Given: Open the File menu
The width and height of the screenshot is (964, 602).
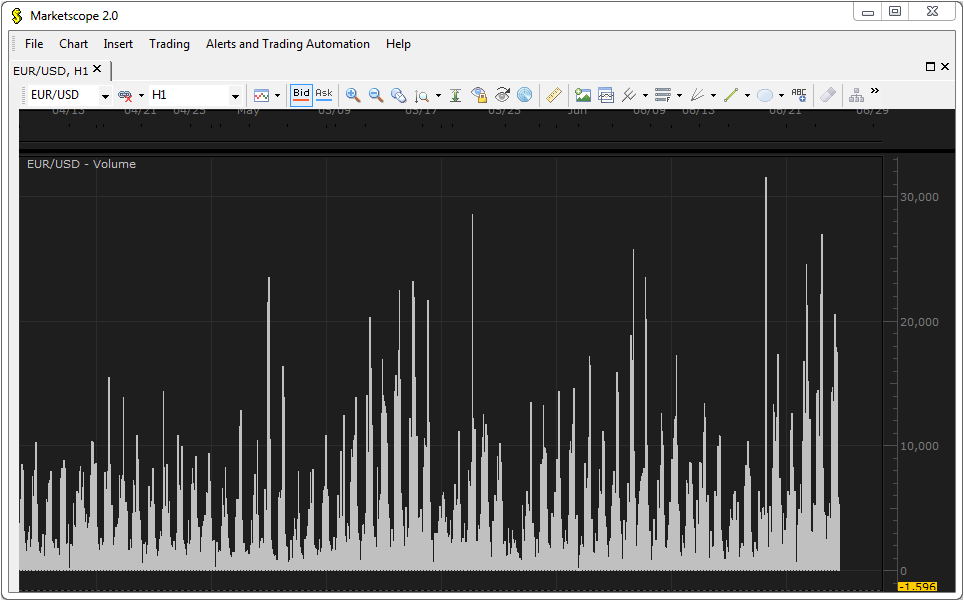Looking at the screenshot, I should [x=34, y=44].
